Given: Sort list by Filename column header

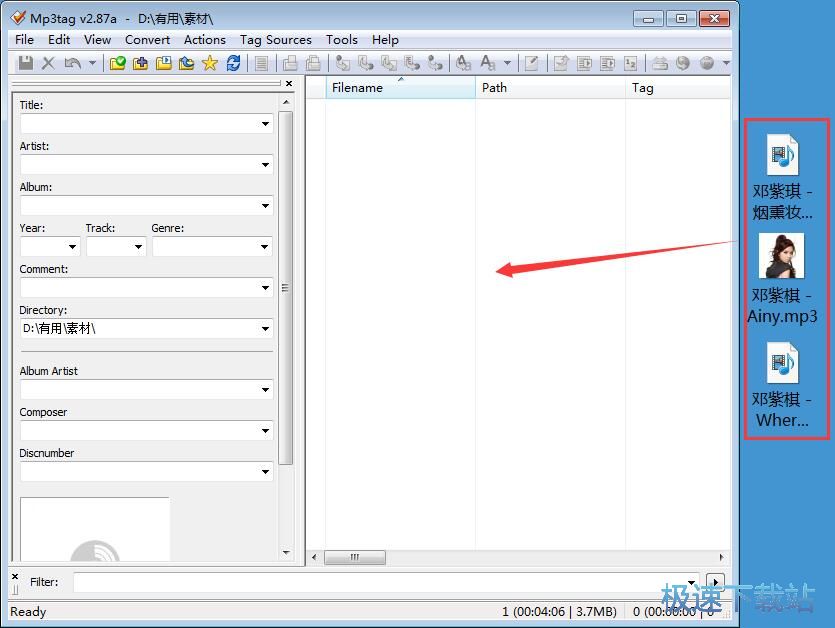Looking at the screenshot, I should click(x=400, y=88).
